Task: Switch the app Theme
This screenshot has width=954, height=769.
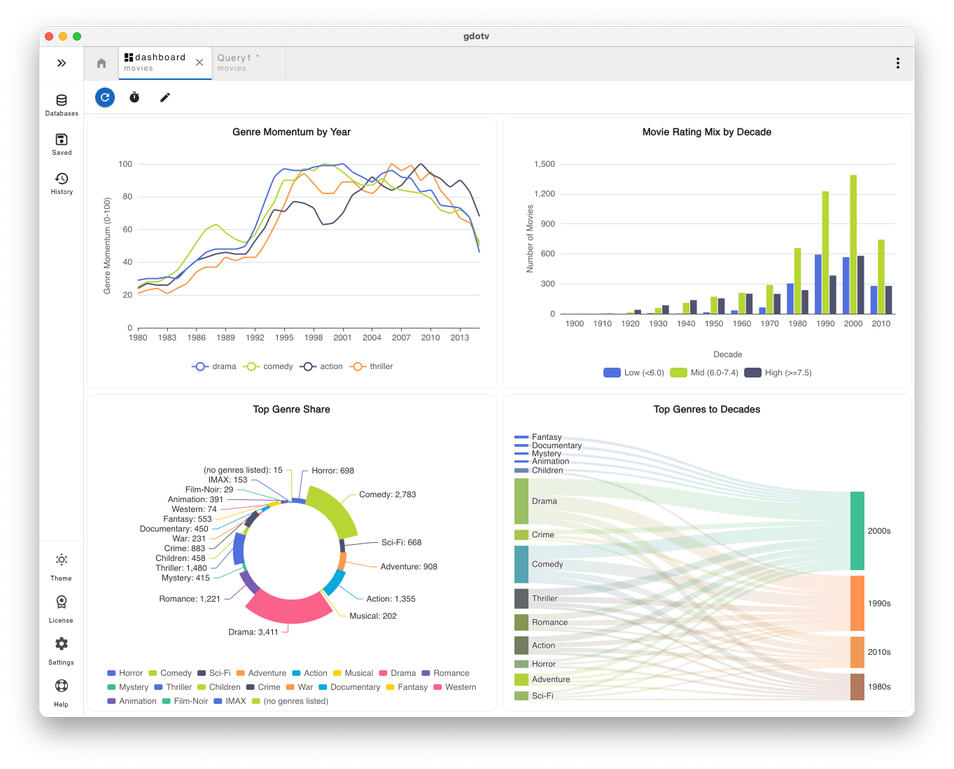Action: [61, 565]
